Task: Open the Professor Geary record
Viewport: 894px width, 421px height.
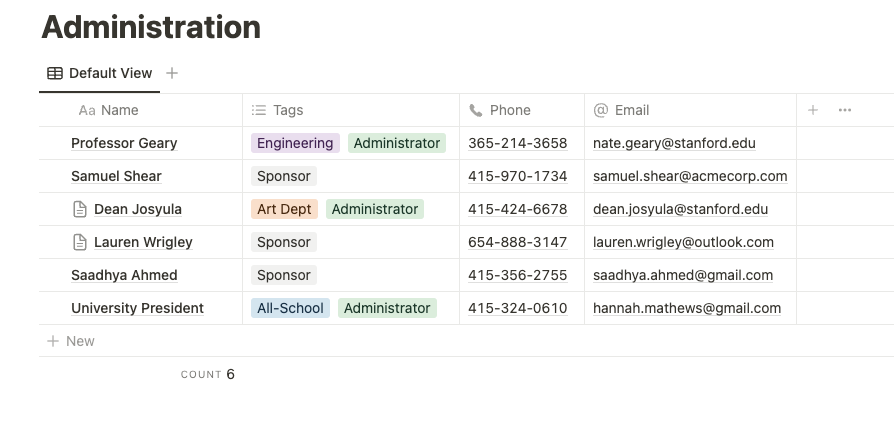Action: [x=124, y=143]
